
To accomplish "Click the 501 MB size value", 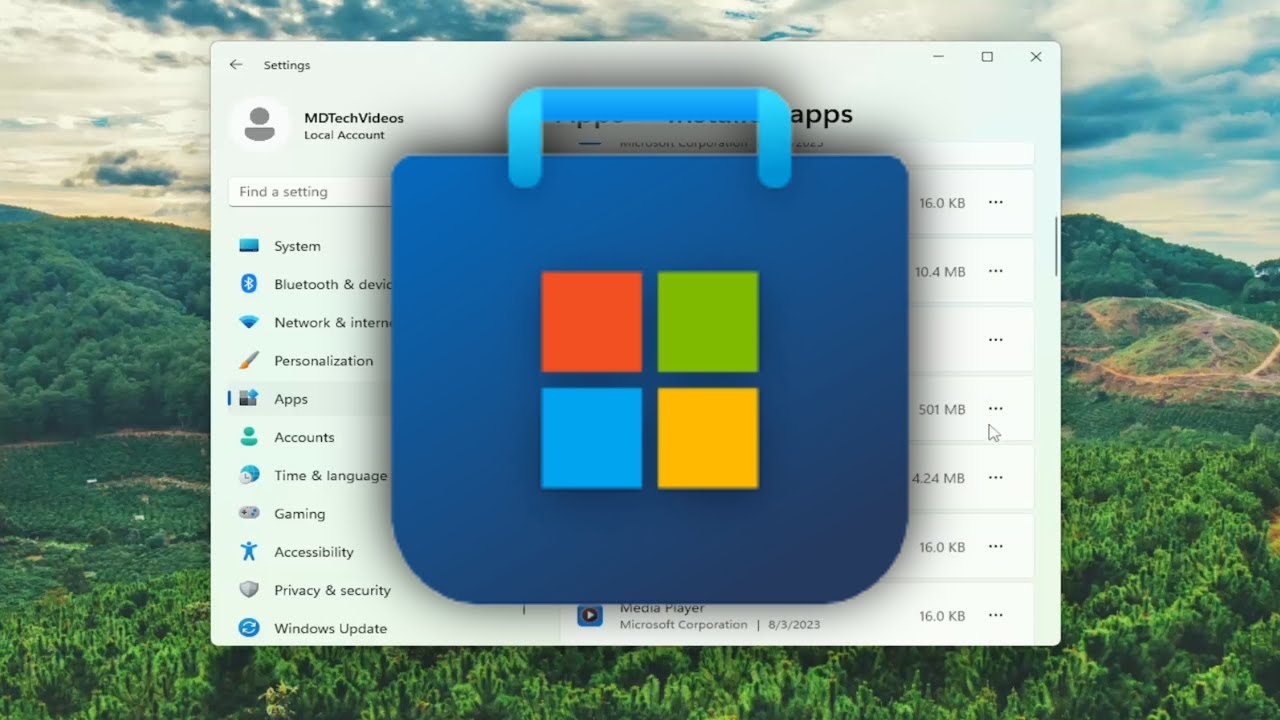I will (942, 409).
